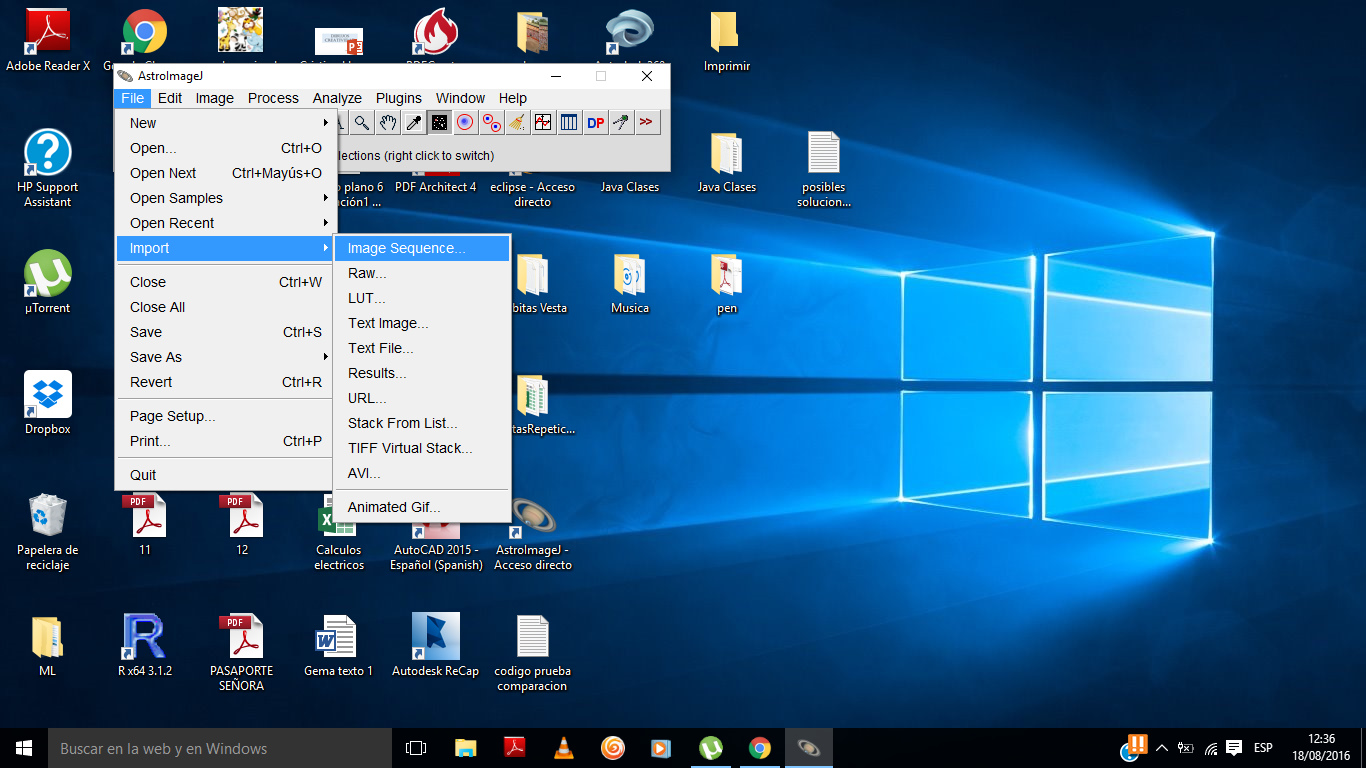Click Quit in the File menu

click(143, 475)
